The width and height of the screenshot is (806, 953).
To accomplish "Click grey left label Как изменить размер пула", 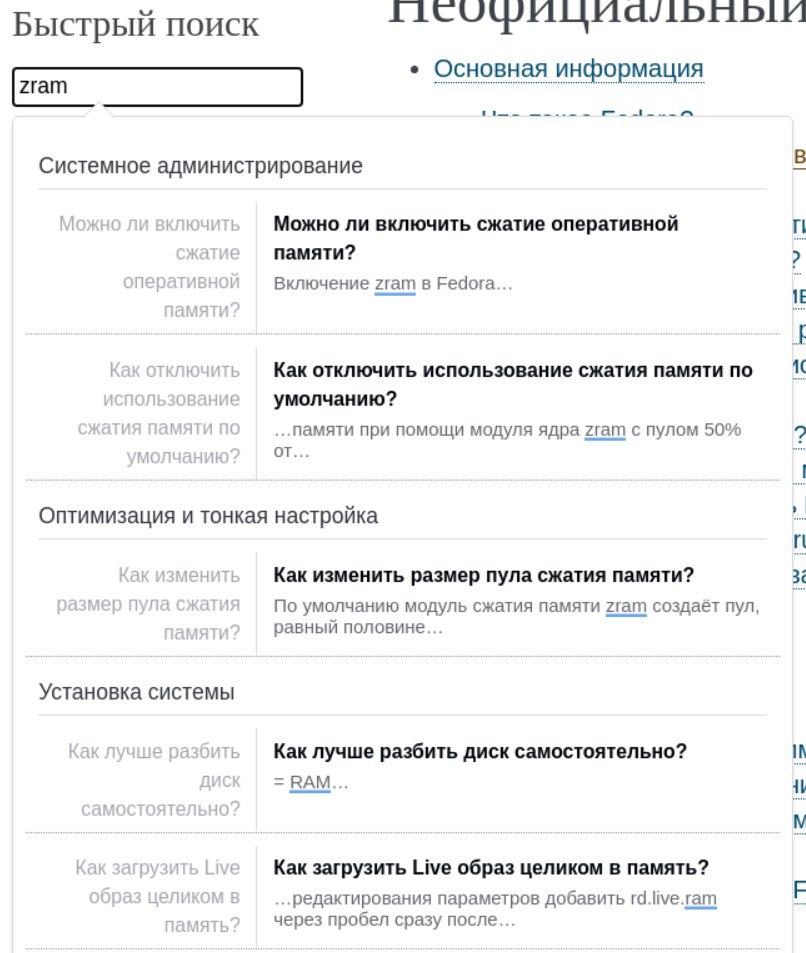I will (x=148, y=604).
